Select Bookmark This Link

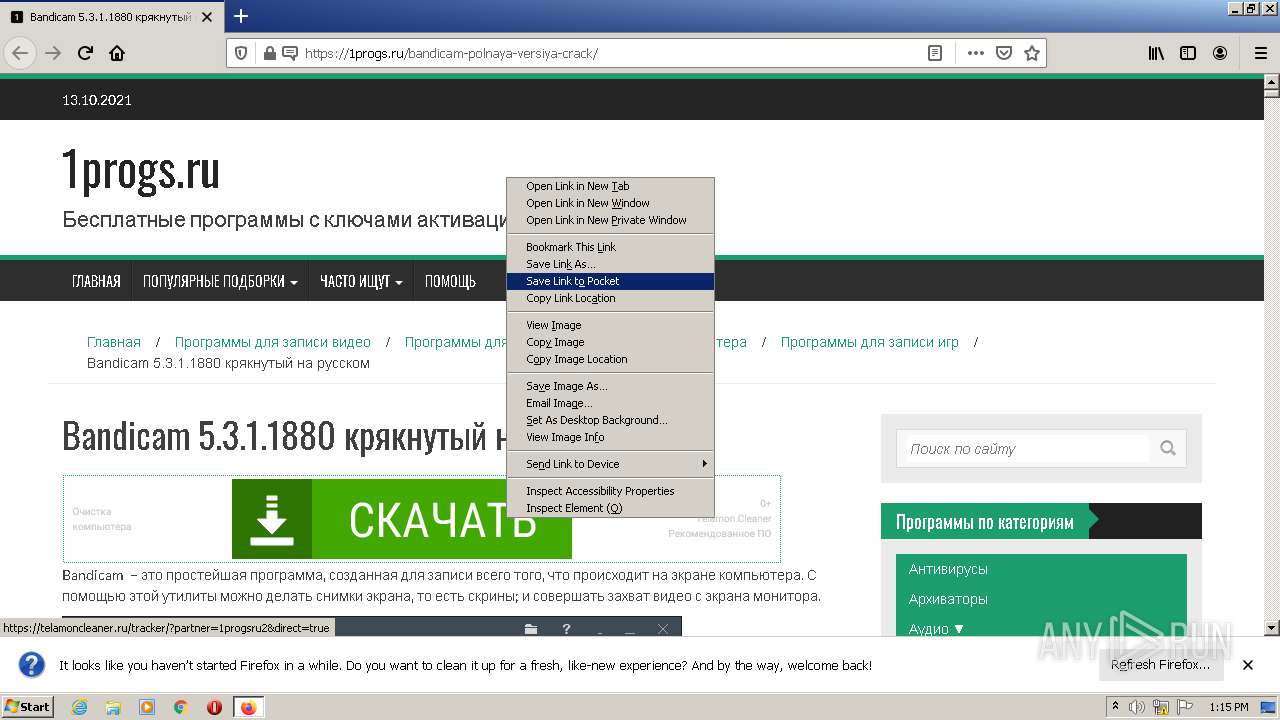(x=610, y=247)
